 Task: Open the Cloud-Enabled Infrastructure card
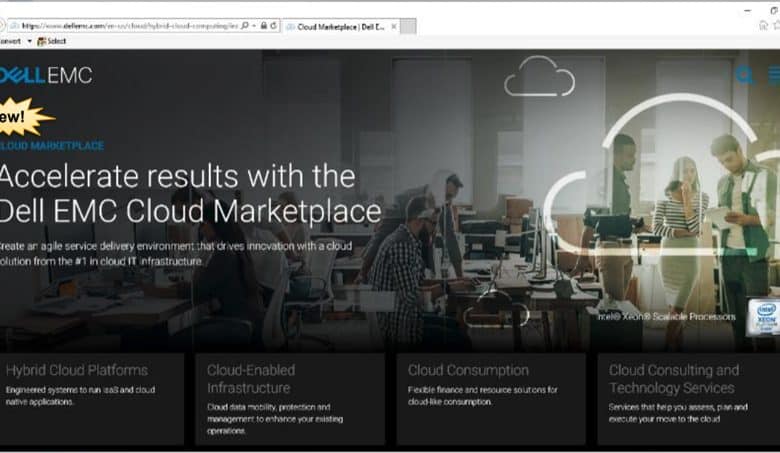(290, 399)
